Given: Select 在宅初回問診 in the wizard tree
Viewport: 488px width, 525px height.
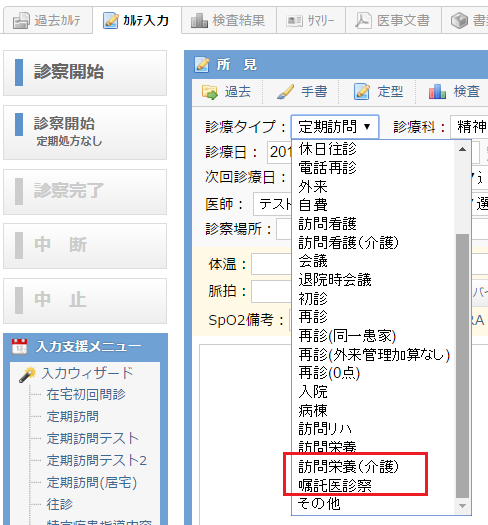Looking at the screenshot, I should (86, 394).
